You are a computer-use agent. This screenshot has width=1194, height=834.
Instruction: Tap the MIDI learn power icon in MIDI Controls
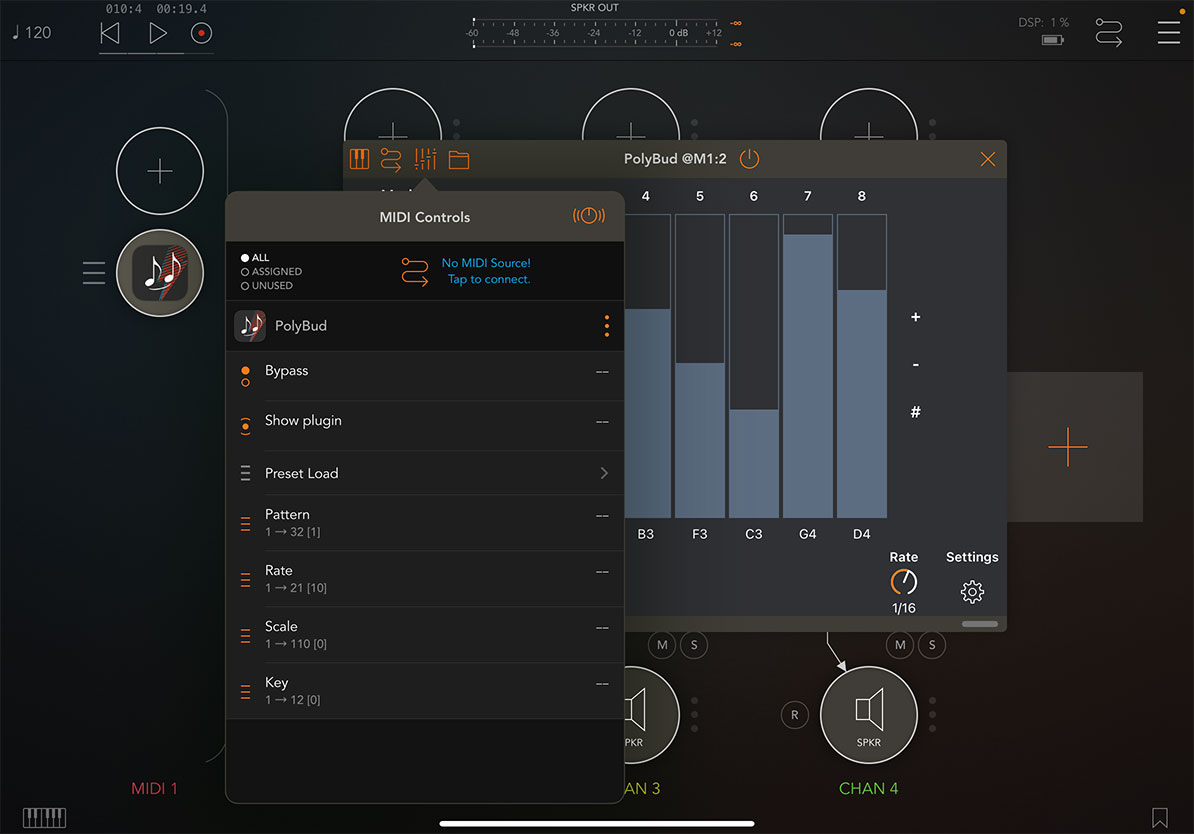click(x=589, y=216)
